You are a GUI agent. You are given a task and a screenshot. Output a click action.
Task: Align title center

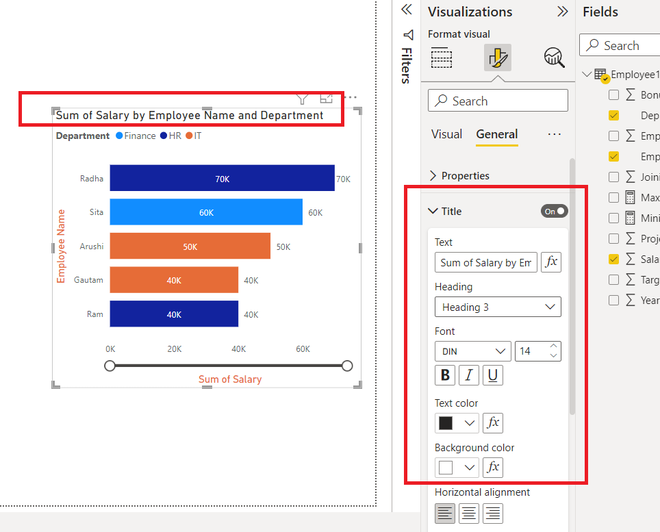pyautogui.click(x=469, y=513)
